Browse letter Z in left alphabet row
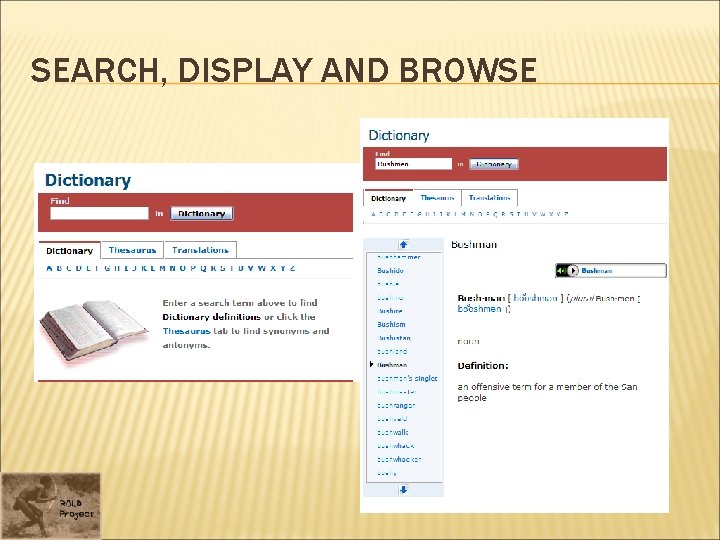 (x=292, y=268)
